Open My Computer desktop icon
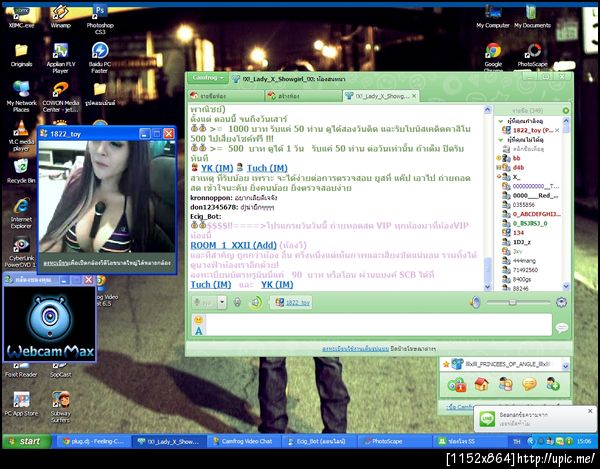 coord(493,17)
